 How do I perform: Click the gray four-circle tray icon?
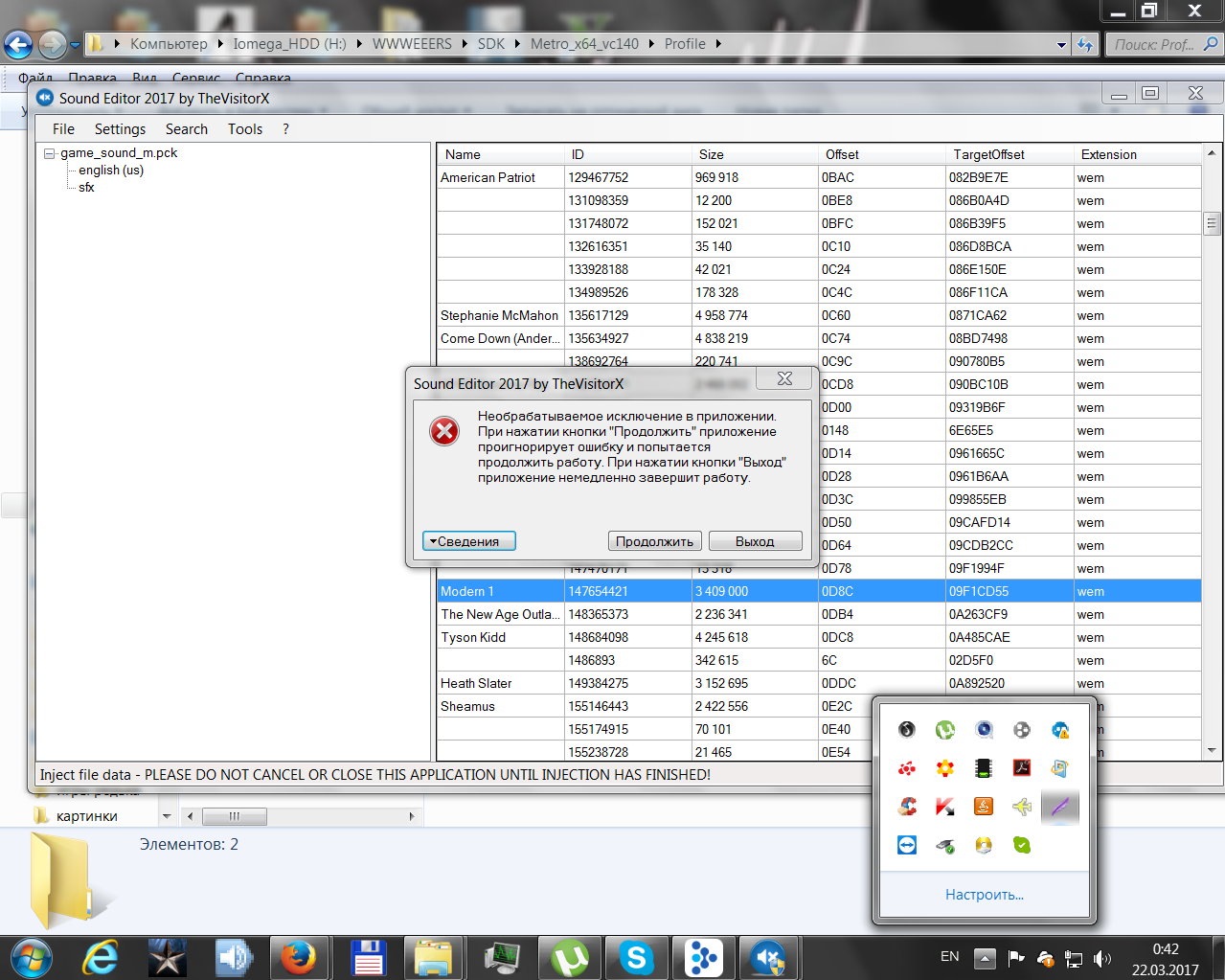tap(1022, 730)
